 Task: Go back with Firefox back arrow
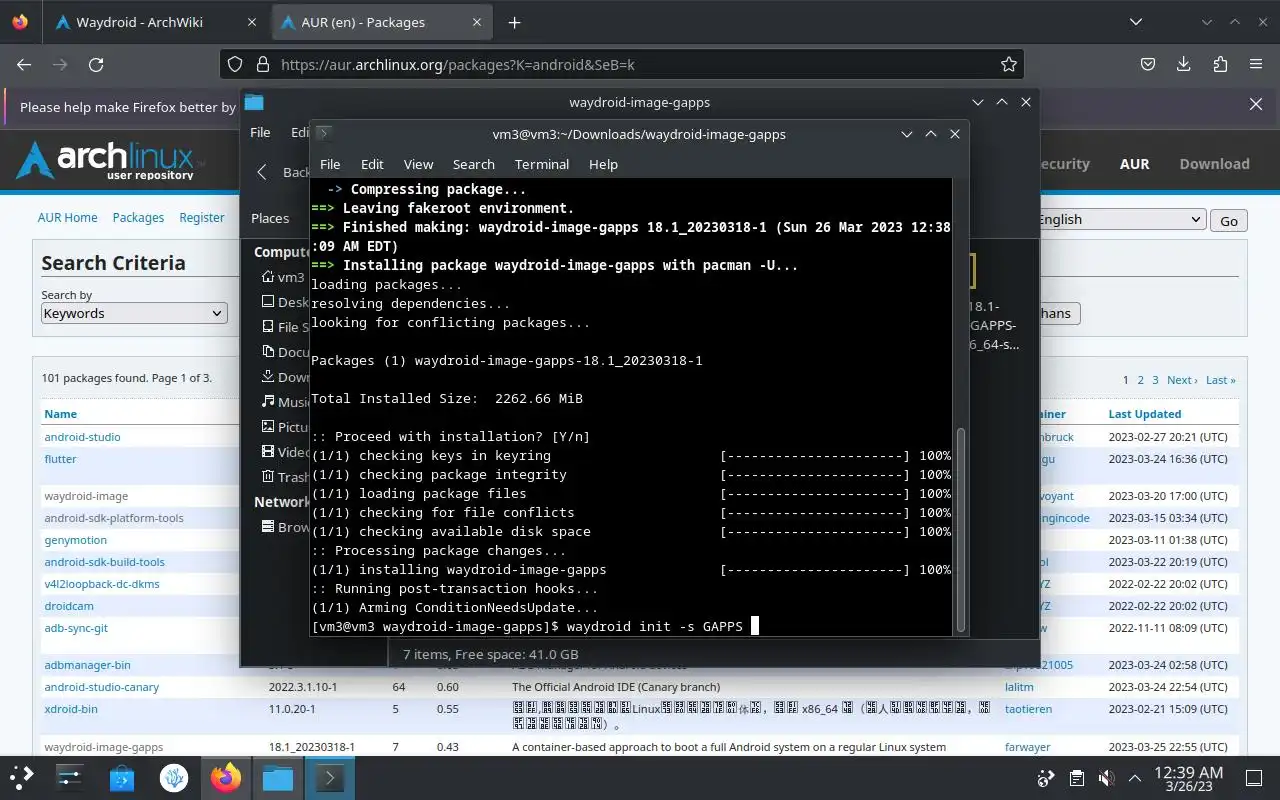point(25,64)
